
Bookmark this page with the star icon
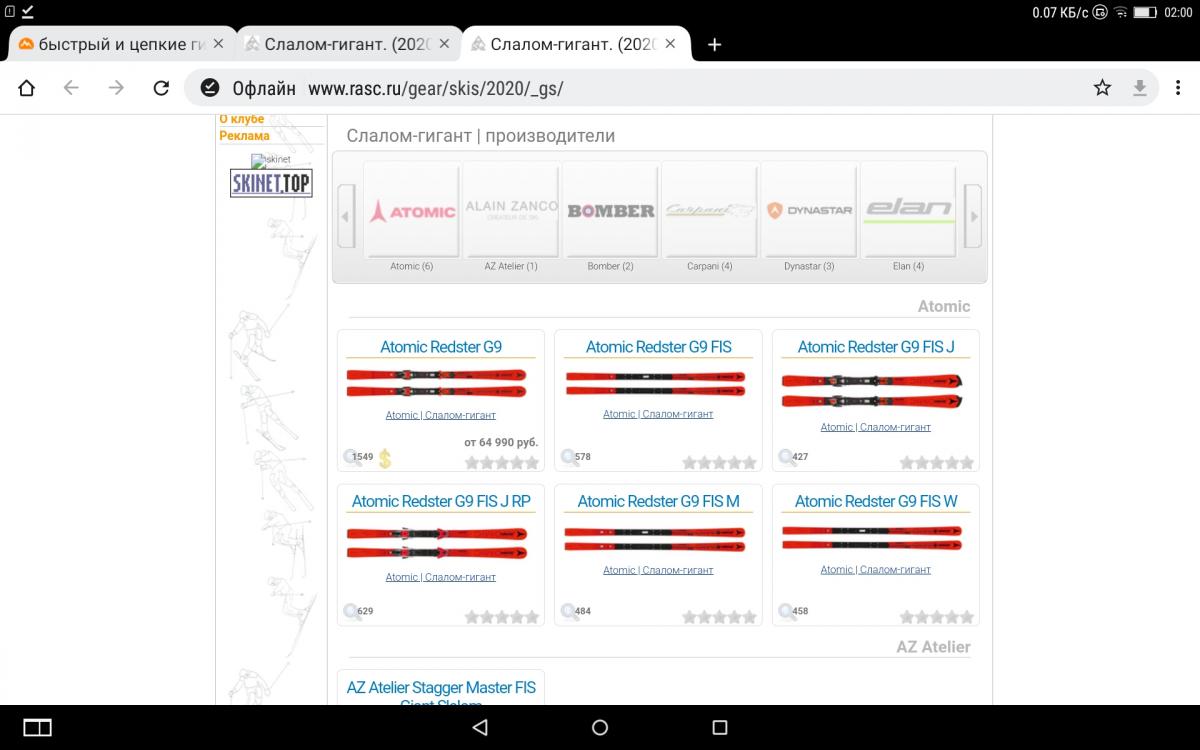click(1102, 88)
